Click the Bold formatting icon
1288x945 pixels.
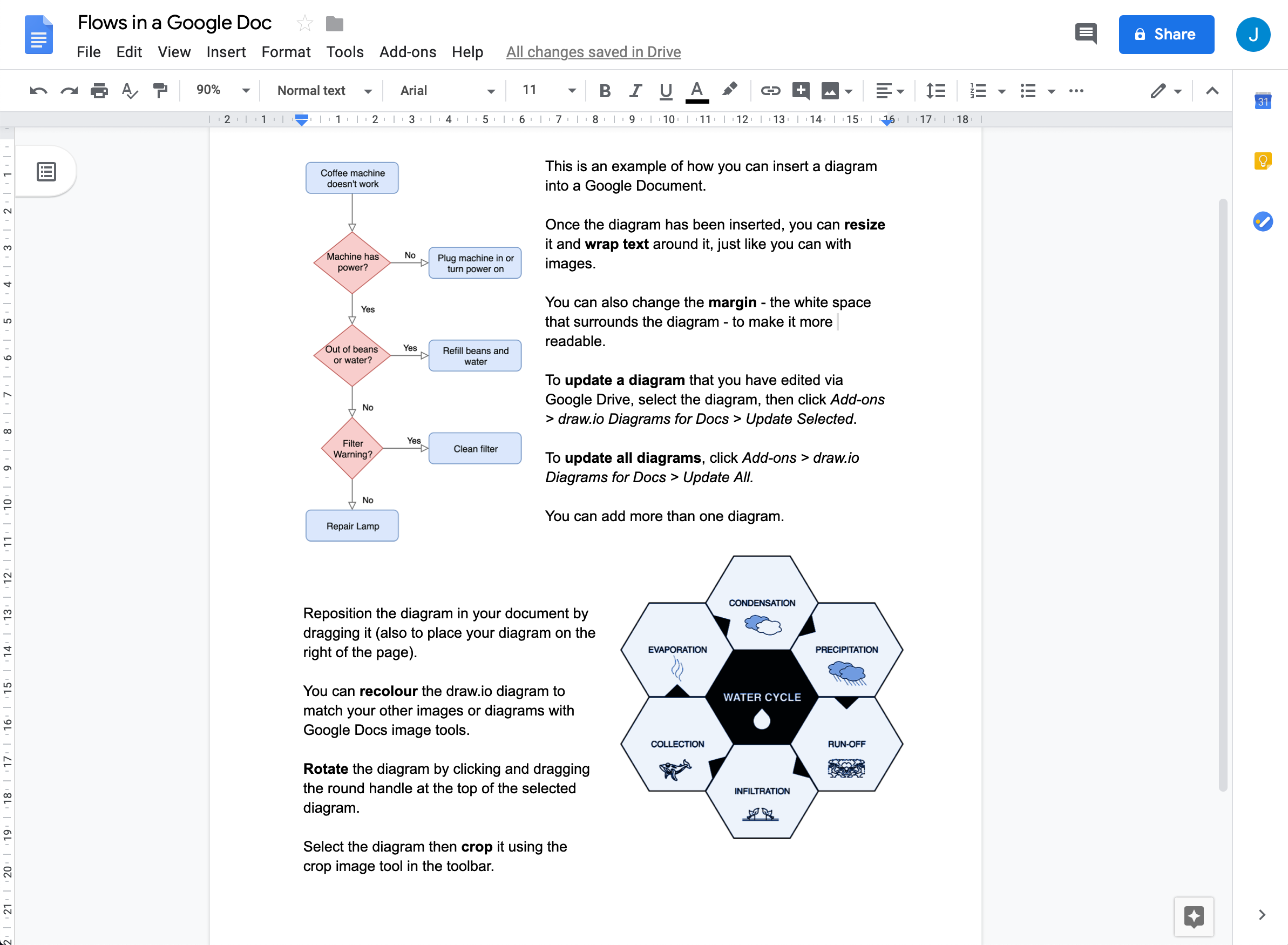(603, 91)
